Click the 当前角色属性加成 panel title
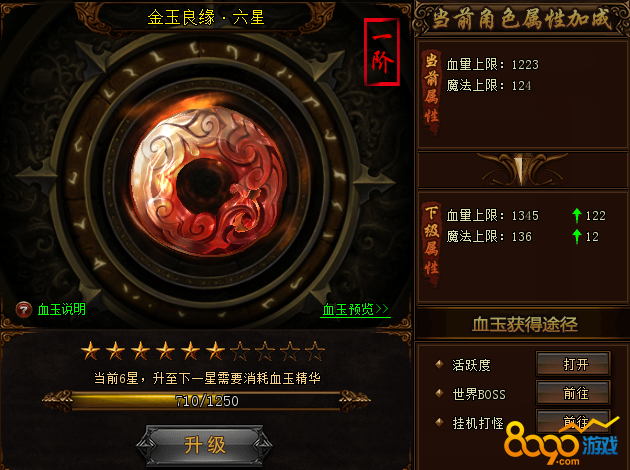Image resolution: width=630 pixels, height=470 pixels. [522, 19]
